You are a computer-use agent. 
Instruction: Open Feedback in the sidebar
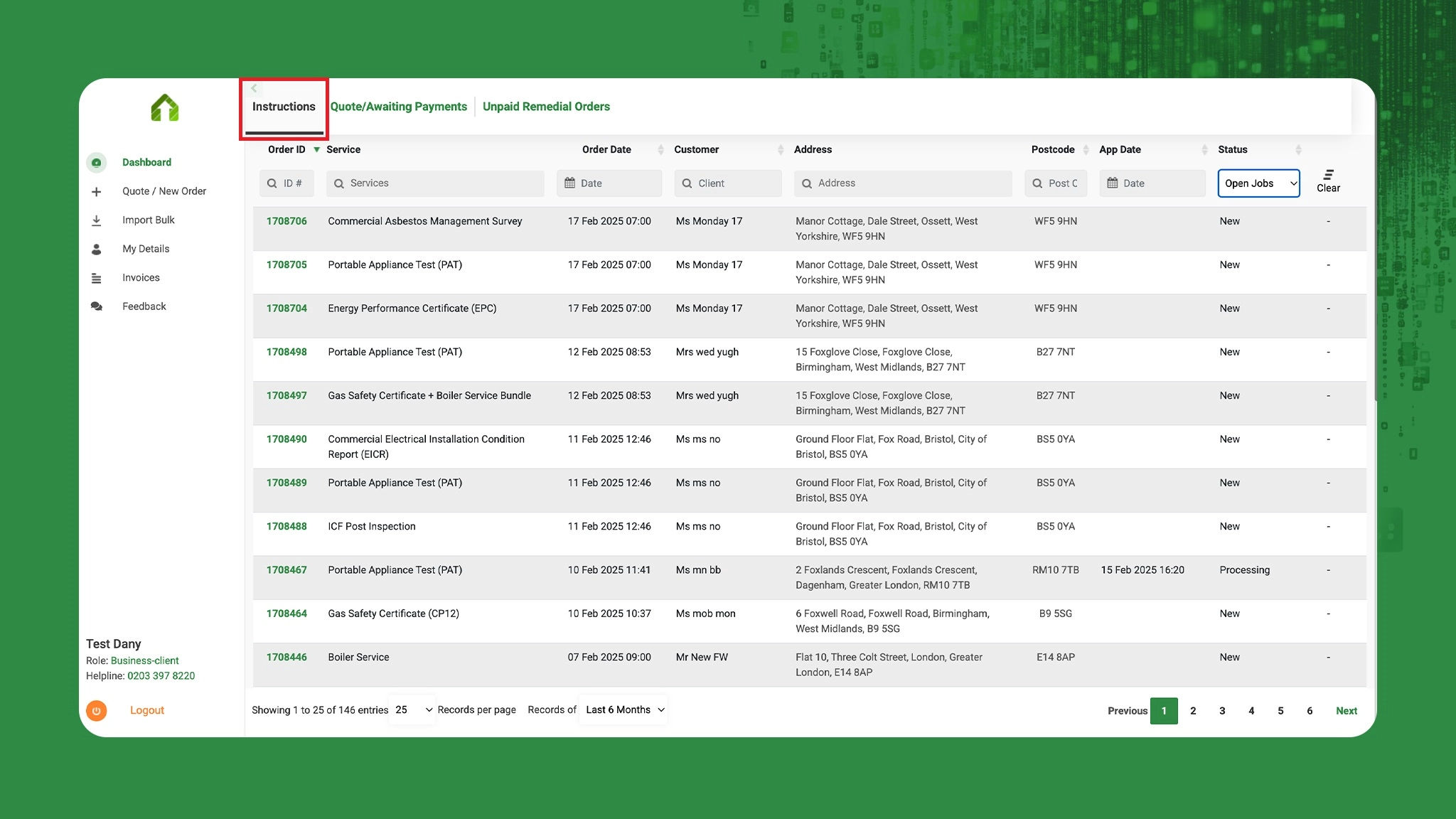(144, 306)
